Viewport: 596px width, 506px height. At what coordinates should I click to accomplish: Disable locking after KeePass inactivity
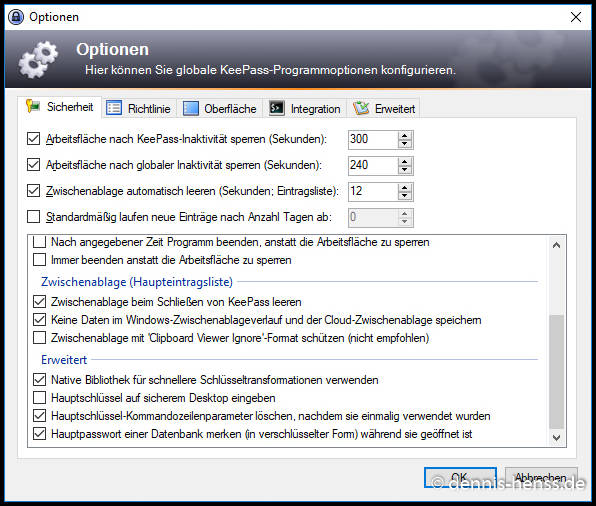tap(33, 139)
